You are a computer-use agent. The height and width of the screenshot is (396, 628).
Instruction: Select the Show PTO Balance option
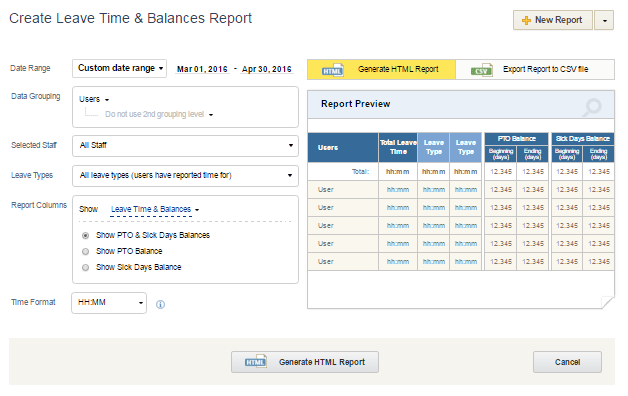coord(85,251)
